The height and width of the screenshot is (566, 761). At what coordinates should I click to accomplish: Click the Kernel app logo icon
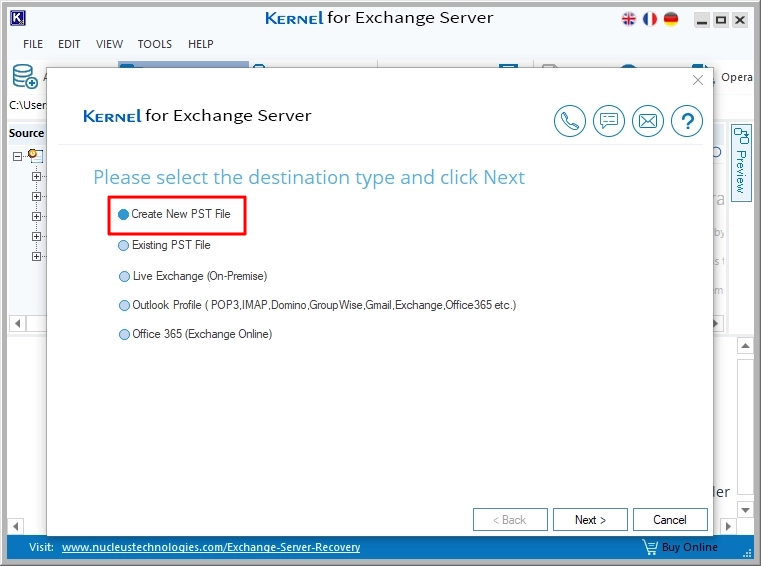[18, 18]
